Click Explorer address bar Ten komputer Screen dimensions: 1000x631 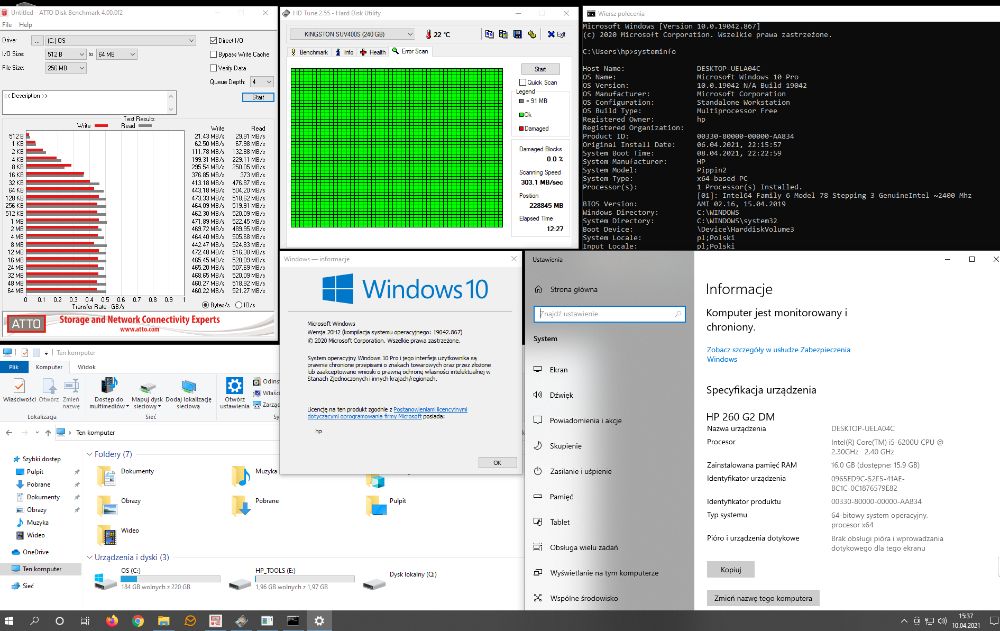click(96, 433)
